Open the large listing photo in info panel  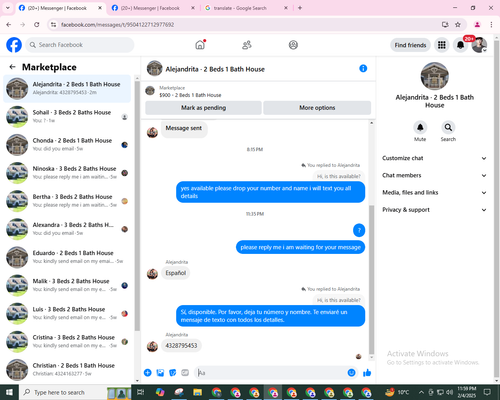coord(435,76)
